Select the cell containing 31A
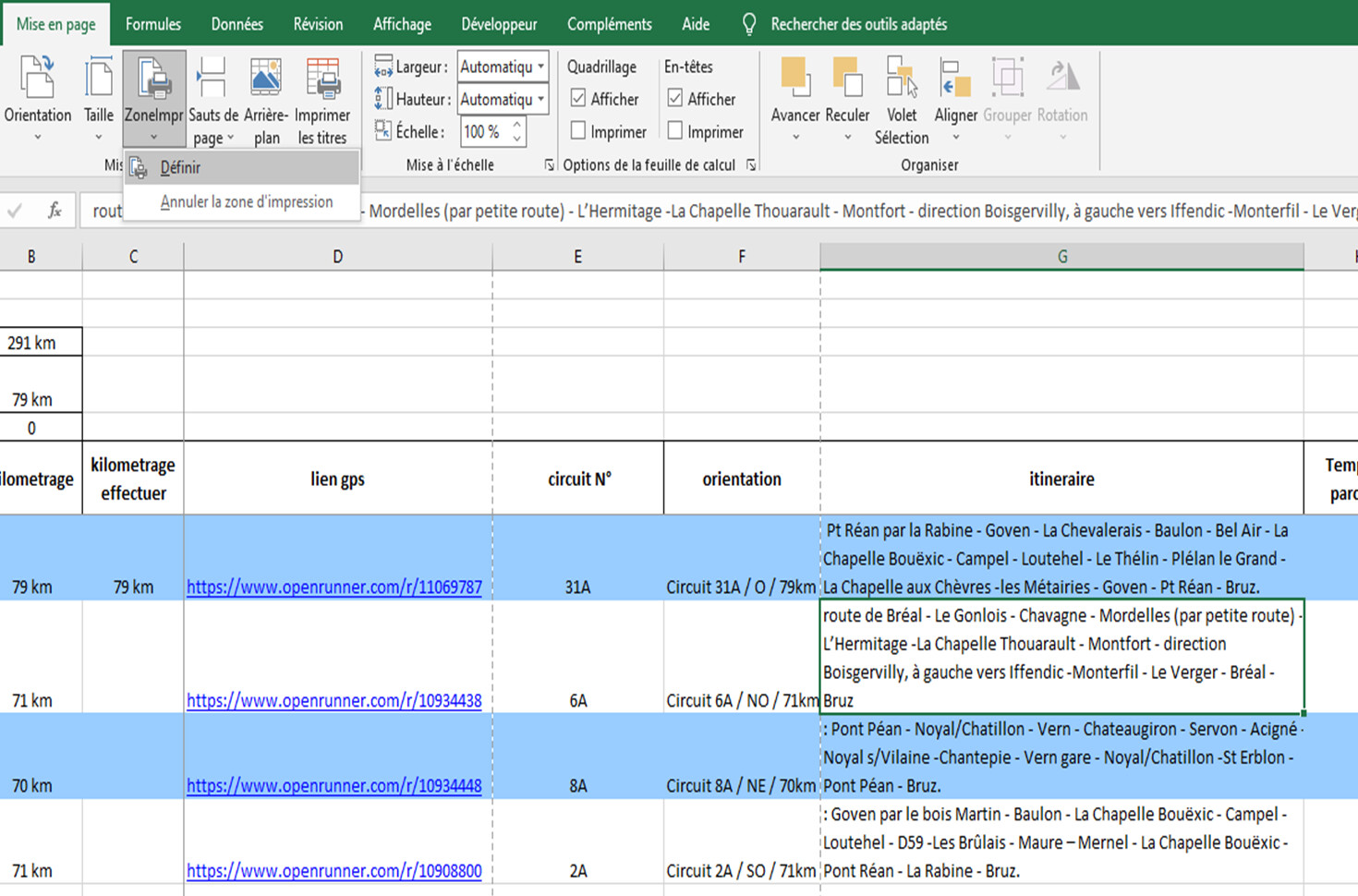Viewport: 1358px width, 896px height. (577, 558)
